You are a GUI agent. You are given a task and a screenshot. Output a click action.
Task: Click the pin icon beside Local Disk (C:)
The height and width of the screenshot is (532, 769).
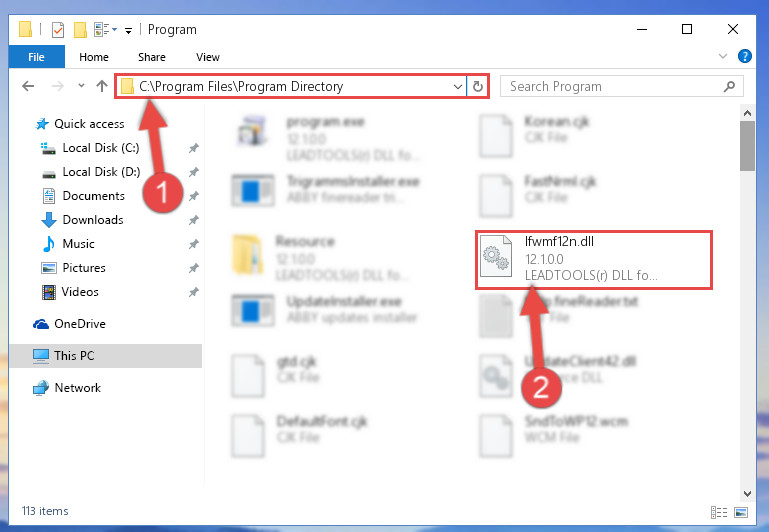coord(194,148)
